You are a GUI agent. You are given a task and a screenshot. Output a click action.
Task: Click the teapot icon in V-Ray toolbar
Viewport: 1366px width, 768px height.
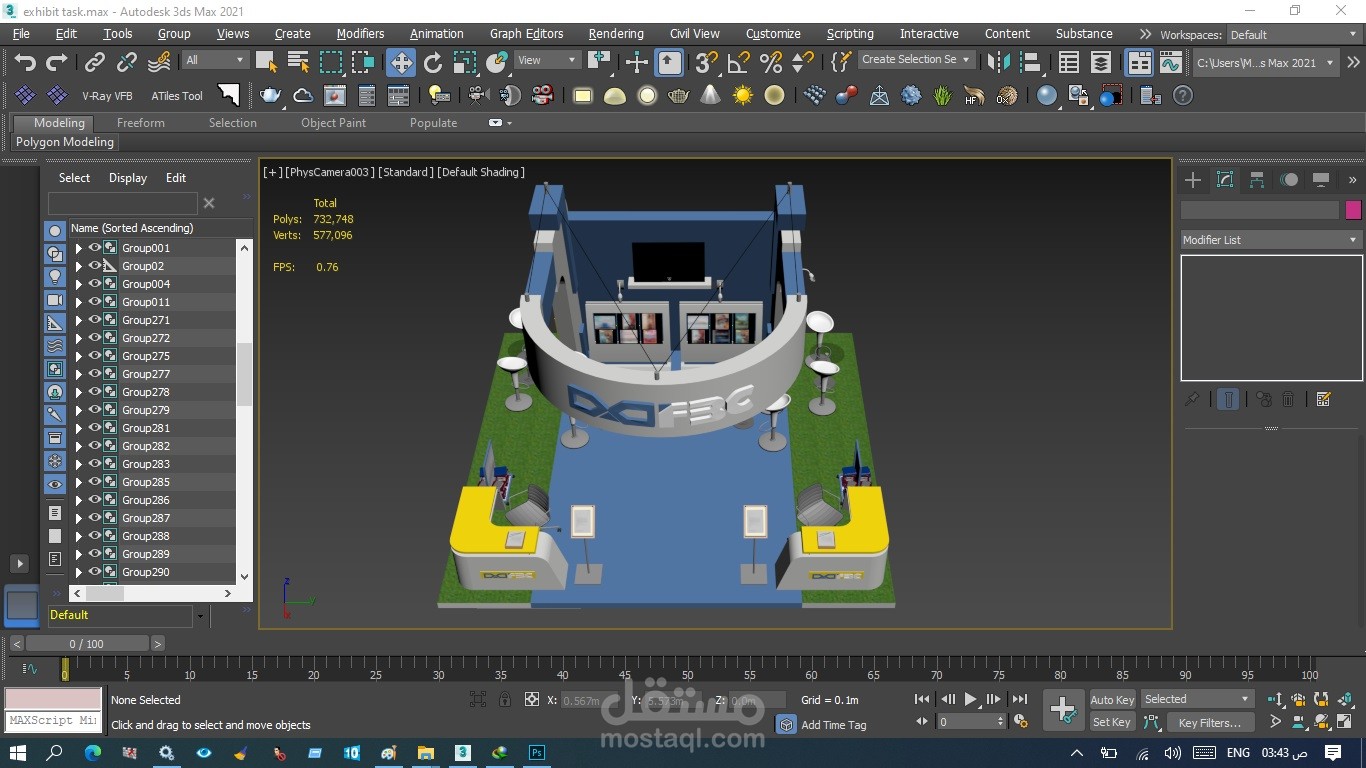pos(270,96)
